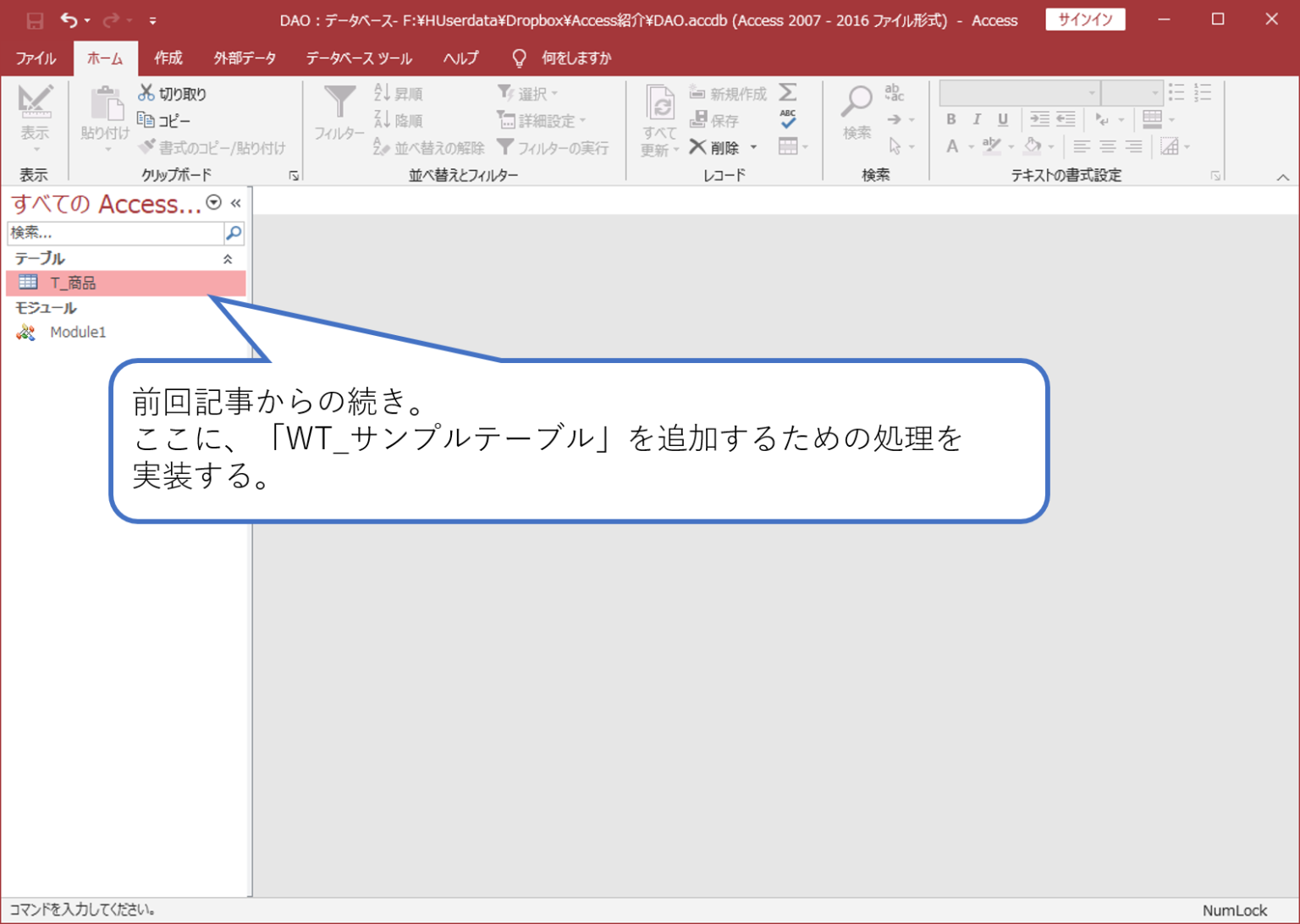This screenshot has width=1300, height=924.
Task: Toggle bold formatting in text group
Action: coord(950,119)
